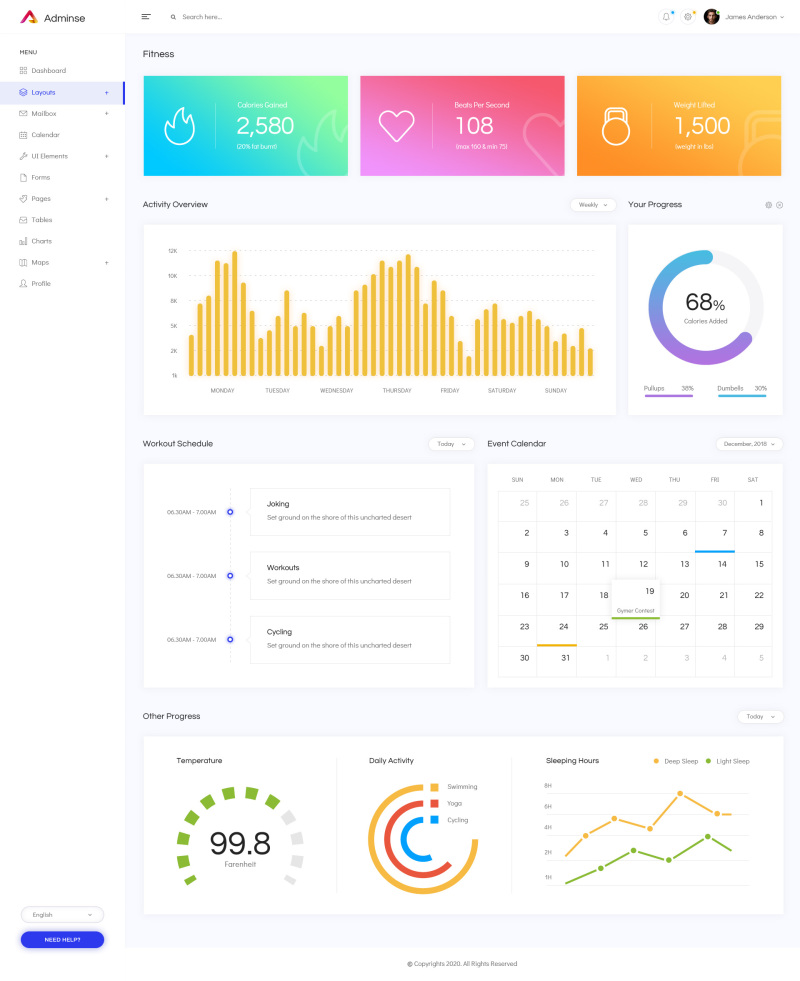This screenshot has width=800, height=981.
Task: Open the Today dropdown for Workout Schedule
Action: 451,443
